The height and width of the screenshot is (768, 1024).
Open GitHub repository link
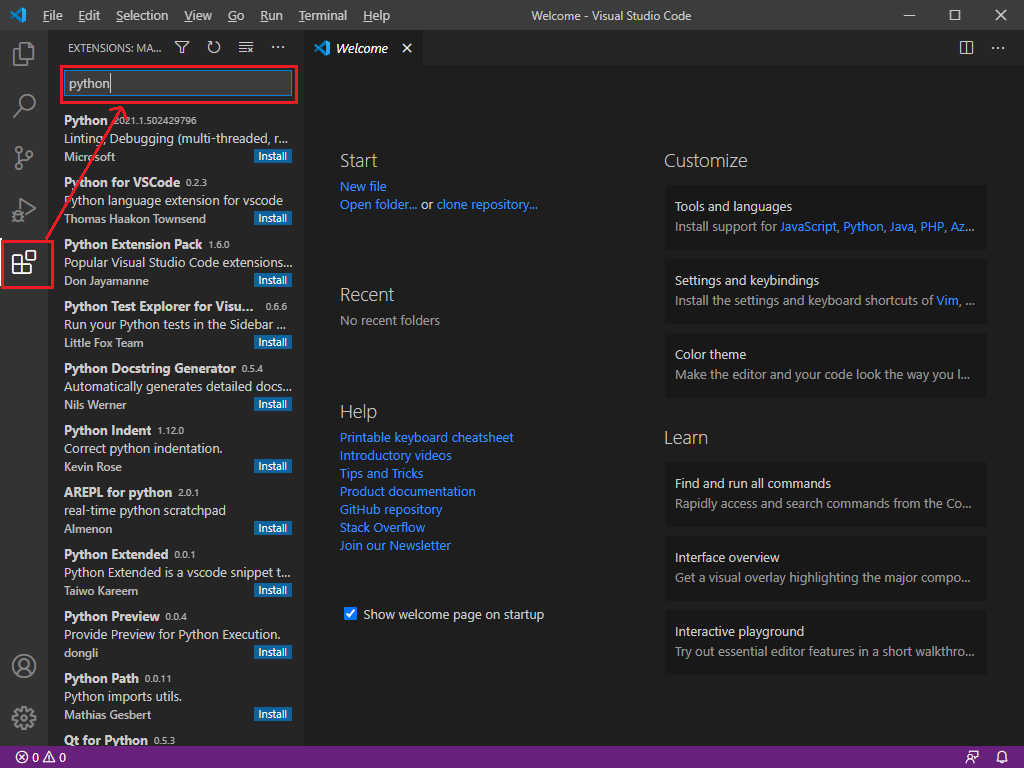pyautogui.click(x=391, y=509)
